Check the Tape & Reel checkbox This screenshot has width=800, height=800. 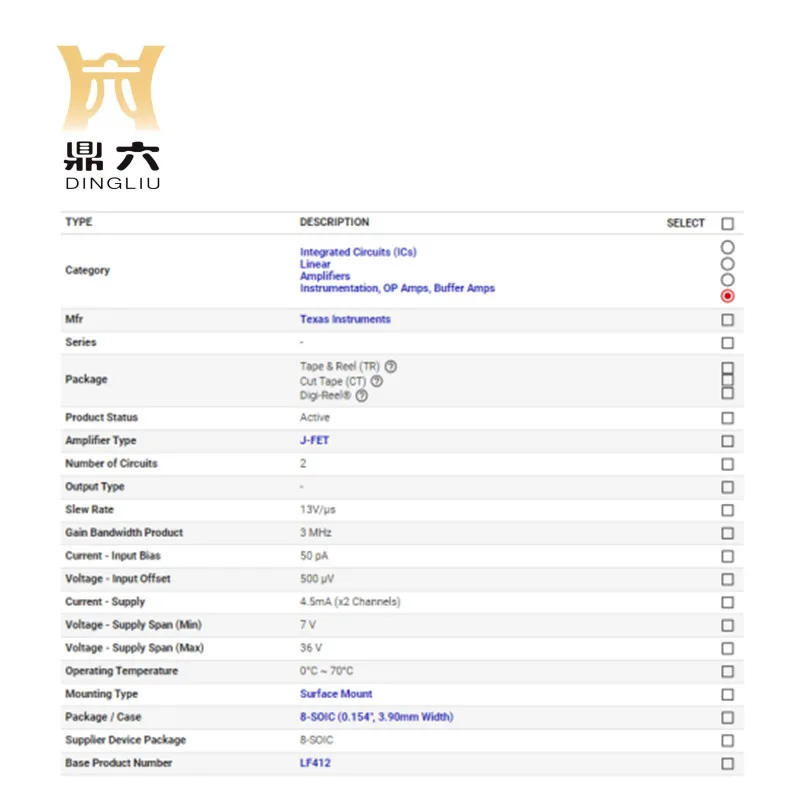(x=728, y=368)
